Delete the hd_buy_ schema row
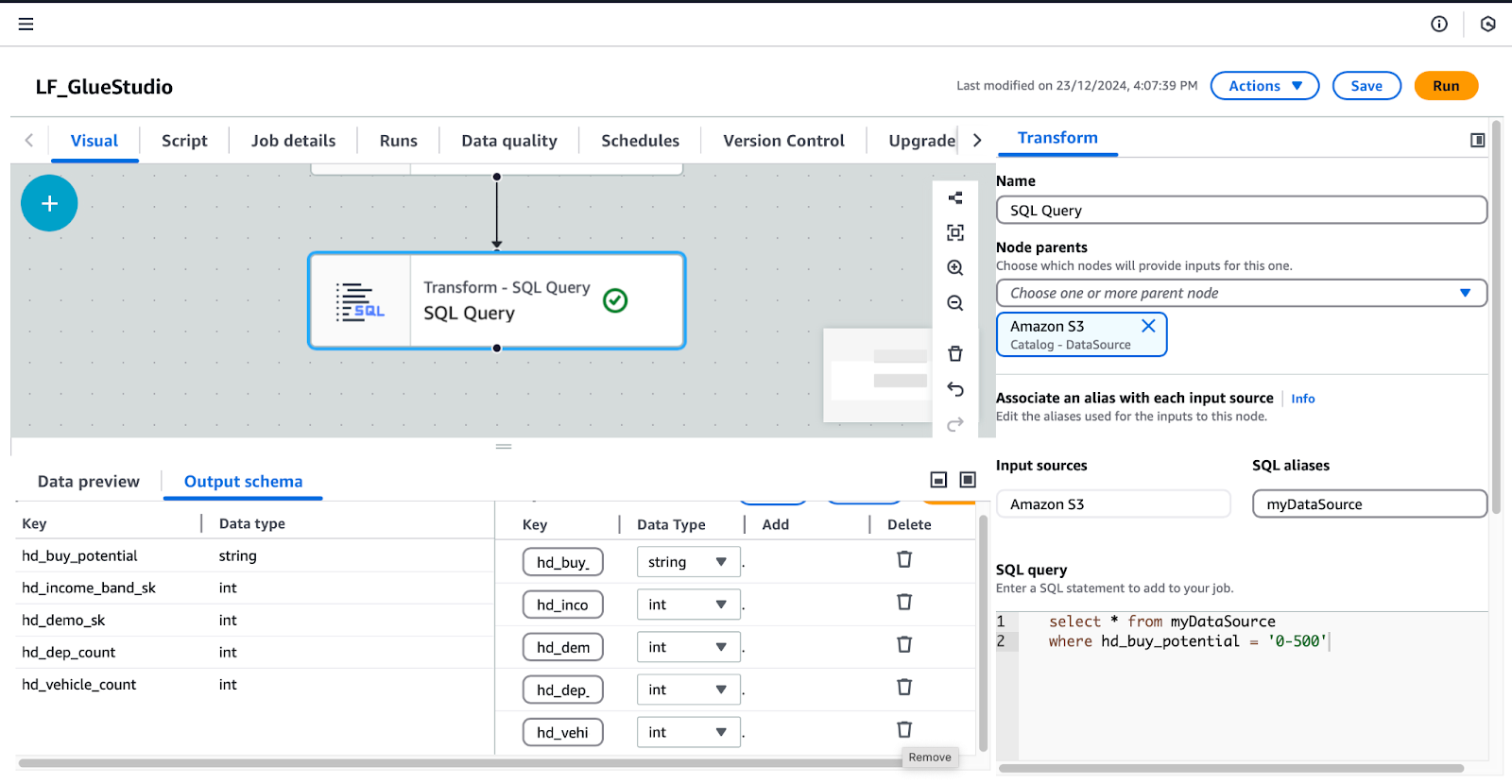This screenshot has height=784, width=1512. tap(904, 559)
